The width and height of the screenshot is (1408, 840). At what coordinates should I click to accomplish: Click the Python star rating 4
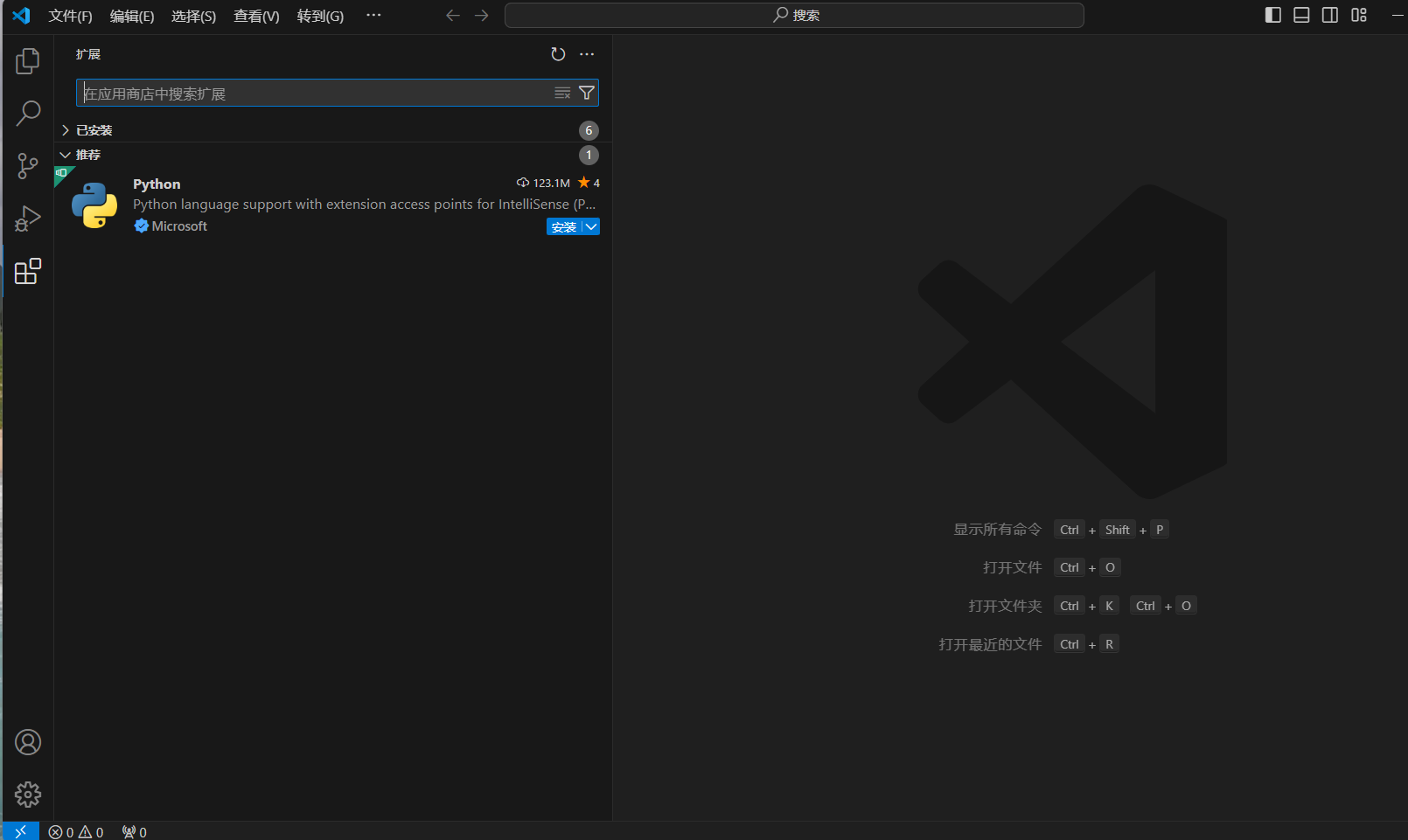click(x=589, y=183)
